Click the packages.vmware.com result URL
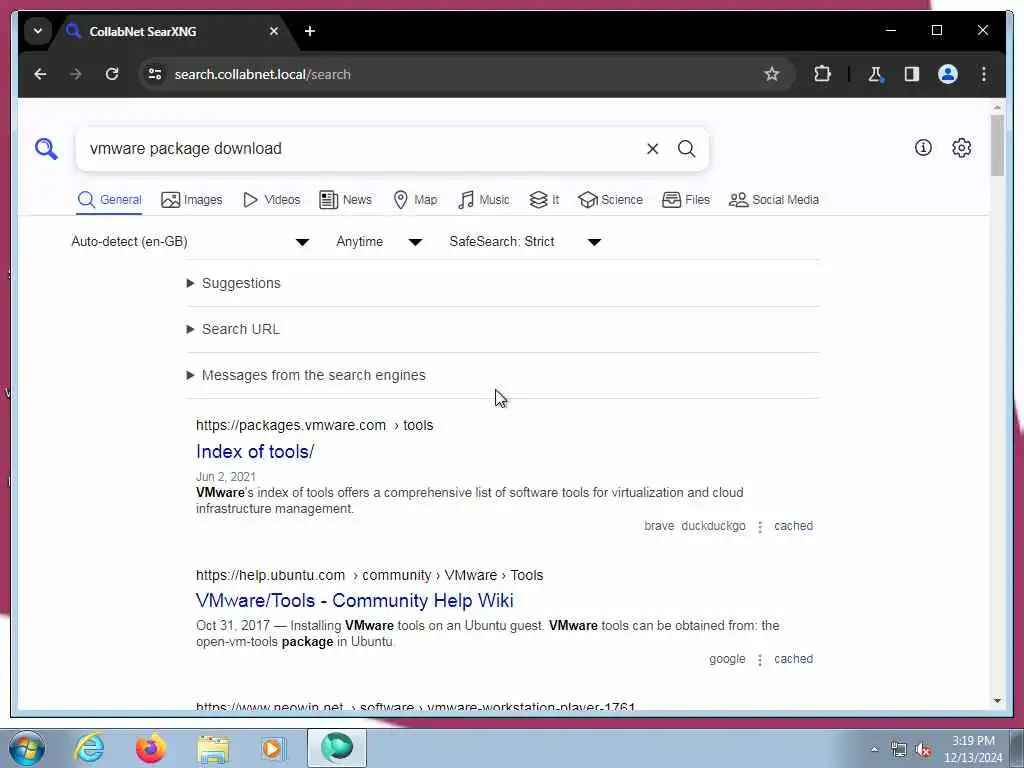The image size is (1024, 768). coord(314,425)
